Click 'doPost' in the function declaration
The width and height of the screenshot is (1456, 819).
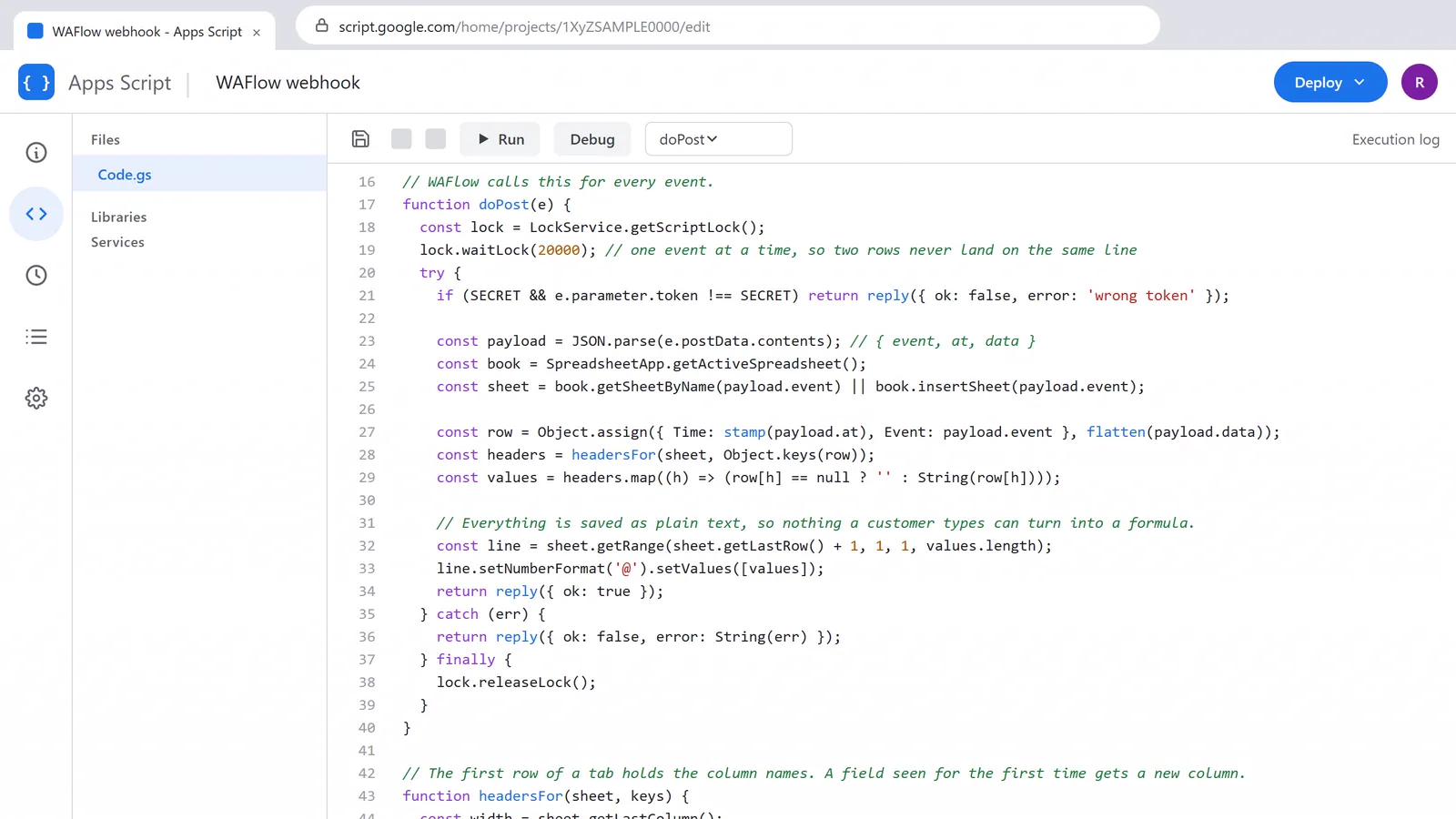click(503, 205)
